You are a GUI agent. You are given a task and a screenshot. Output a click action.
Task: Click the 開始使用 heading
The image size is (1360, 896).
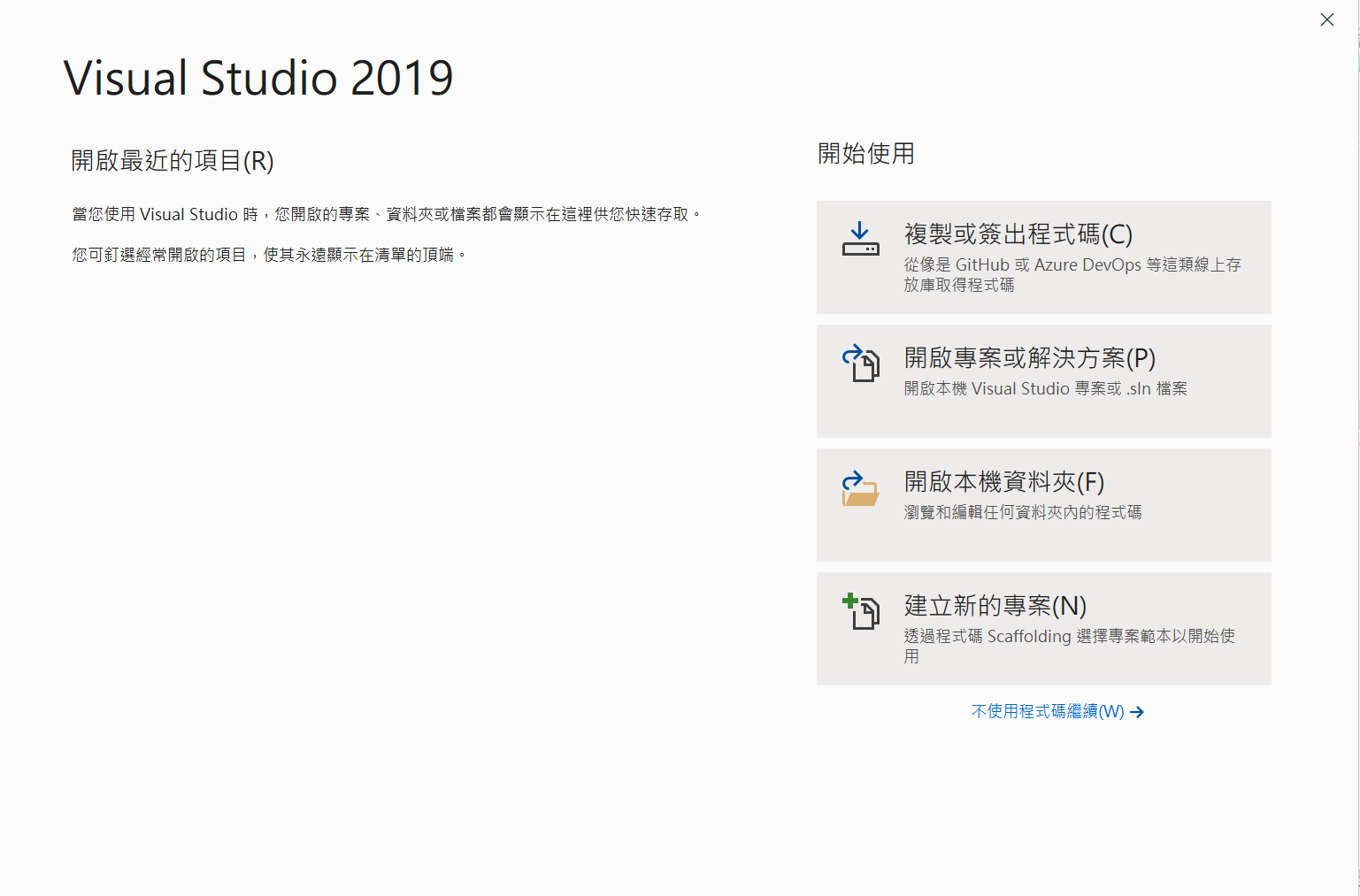pyautogui.click(x=865, y=154)
